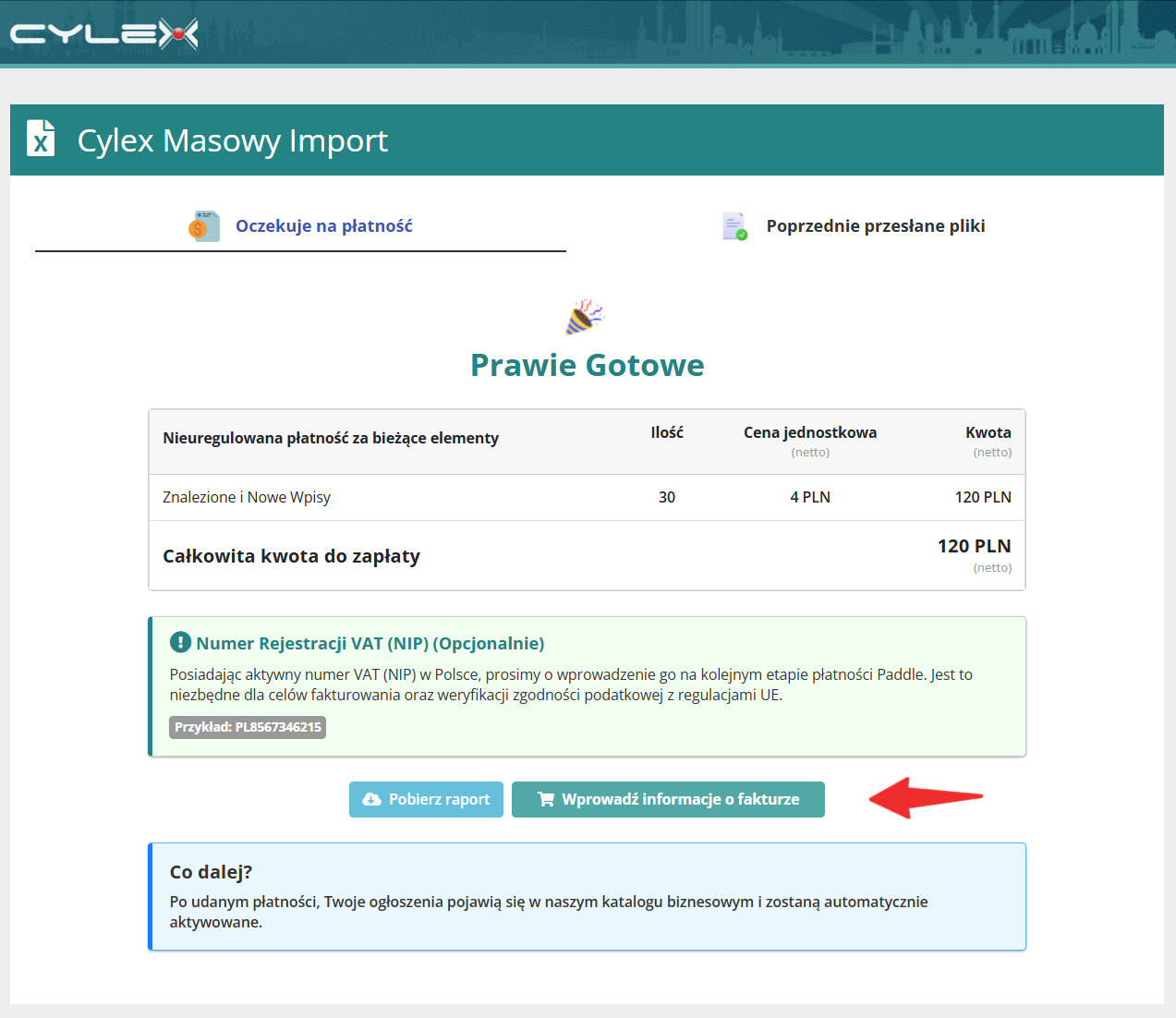
Task: Click the exclamation icon next to Numer Rejestracji VAT
Action: coord(180,643)
